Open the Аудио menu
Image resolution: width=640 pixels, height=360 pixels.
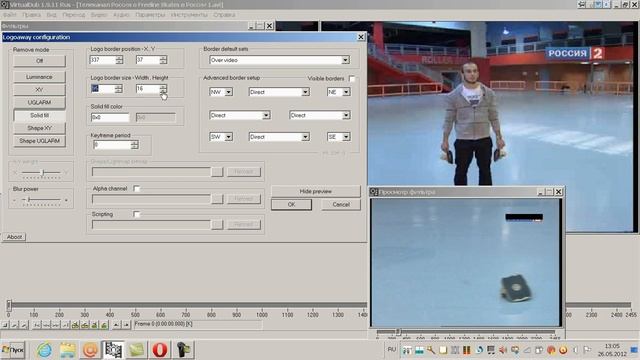point(121,15)
